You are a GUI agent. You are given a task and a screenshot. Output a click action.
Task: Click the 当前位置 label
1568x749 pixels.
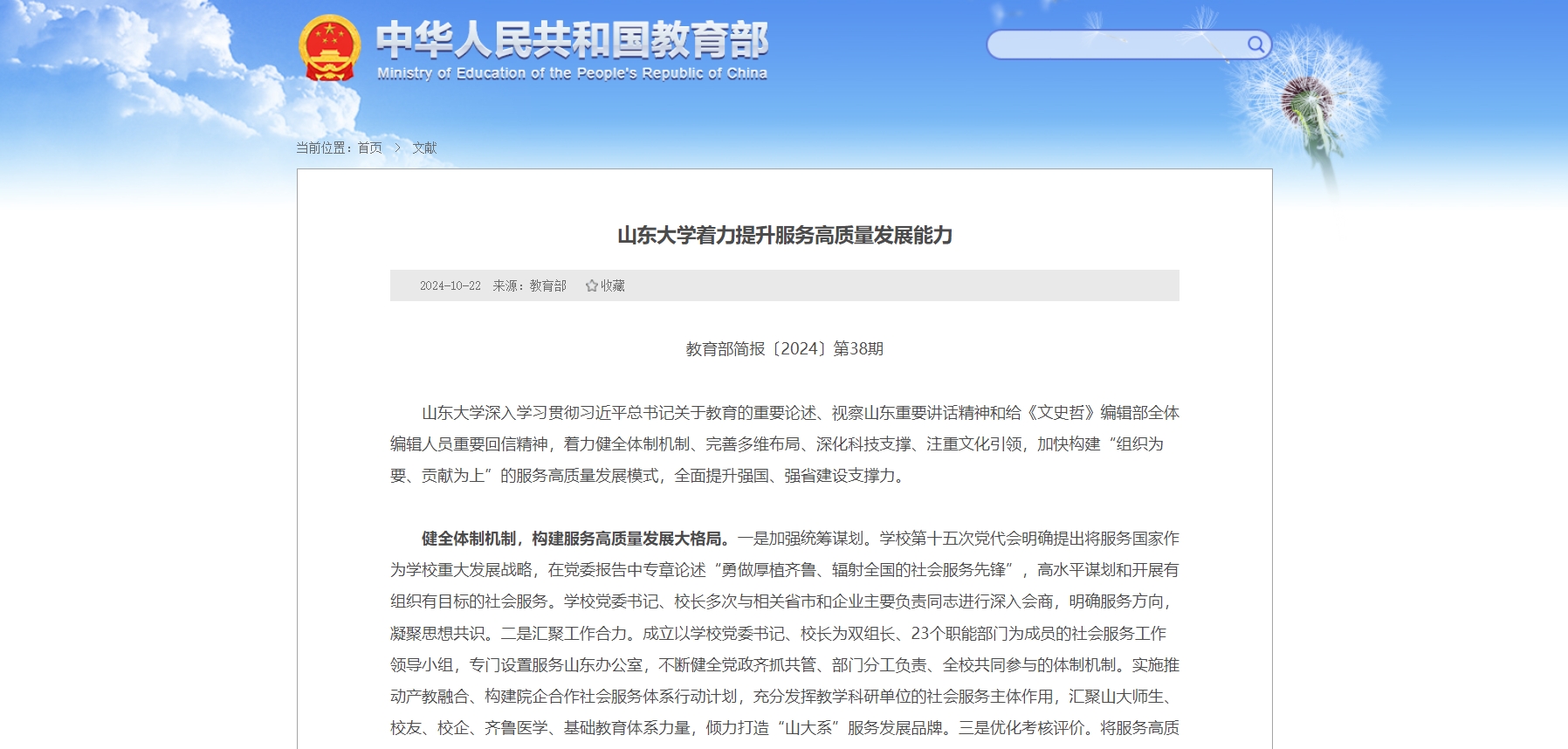point(321,148)
